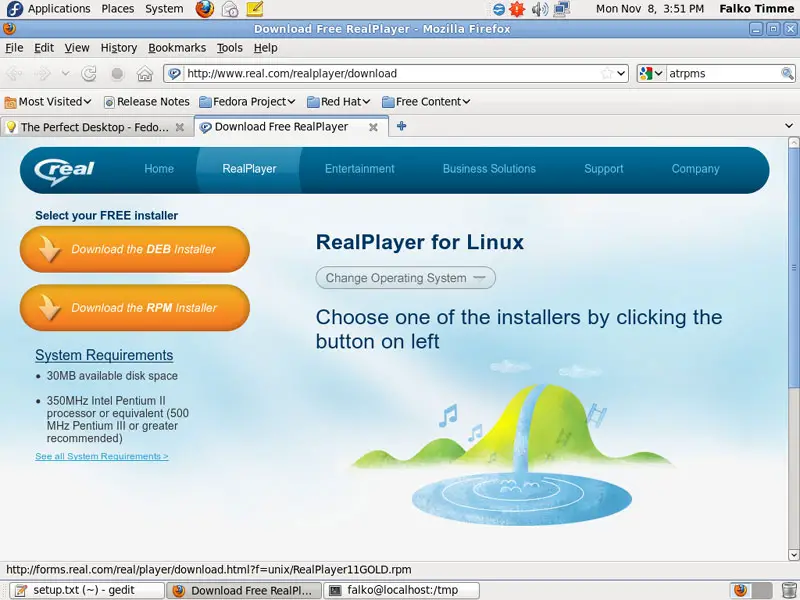The width and height of the screenshot is (800, 600).
Task: Open the System Requirements link
Action: tap(104, 355)
